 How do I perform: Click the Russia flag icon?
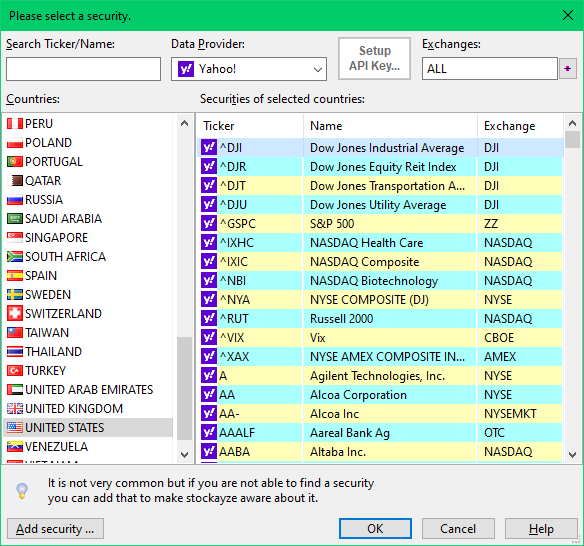15,200
